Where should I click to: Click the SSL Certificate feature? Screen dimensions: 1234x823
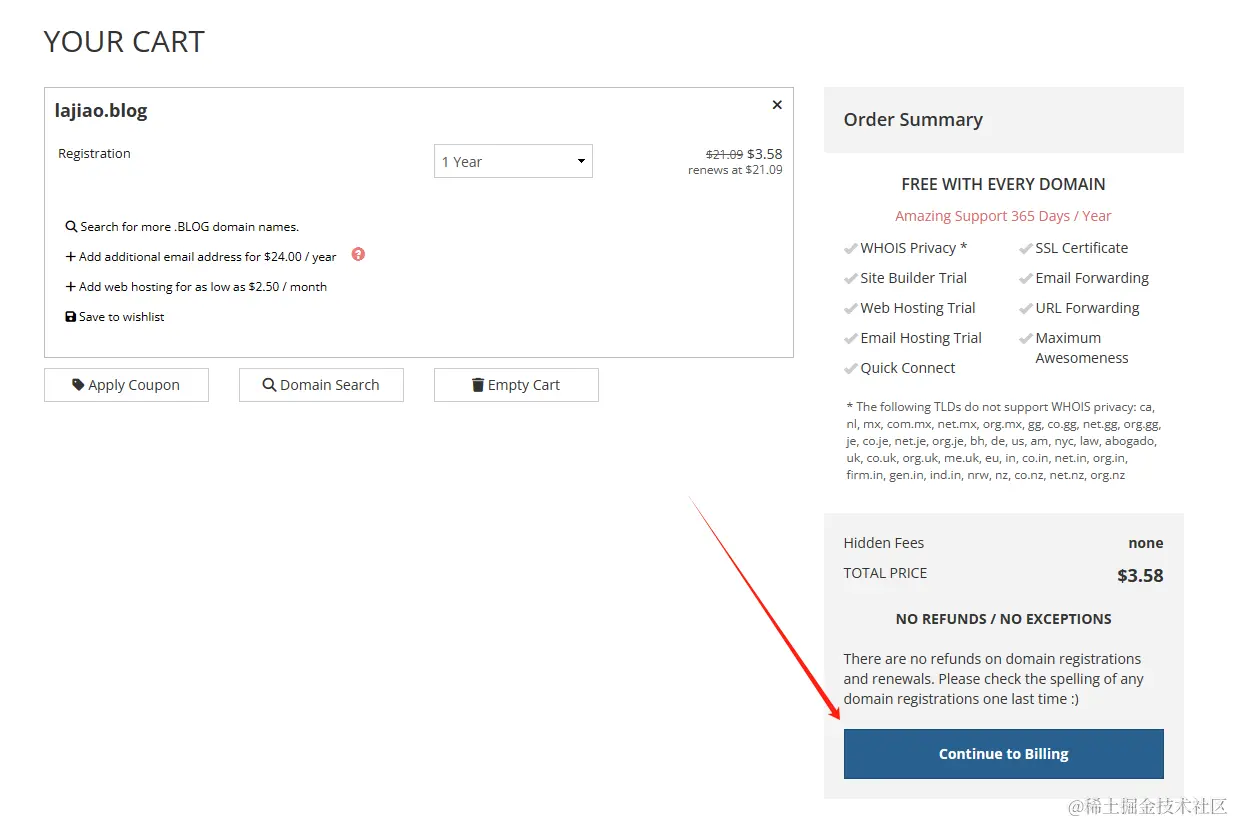(x=1082, y=248)
